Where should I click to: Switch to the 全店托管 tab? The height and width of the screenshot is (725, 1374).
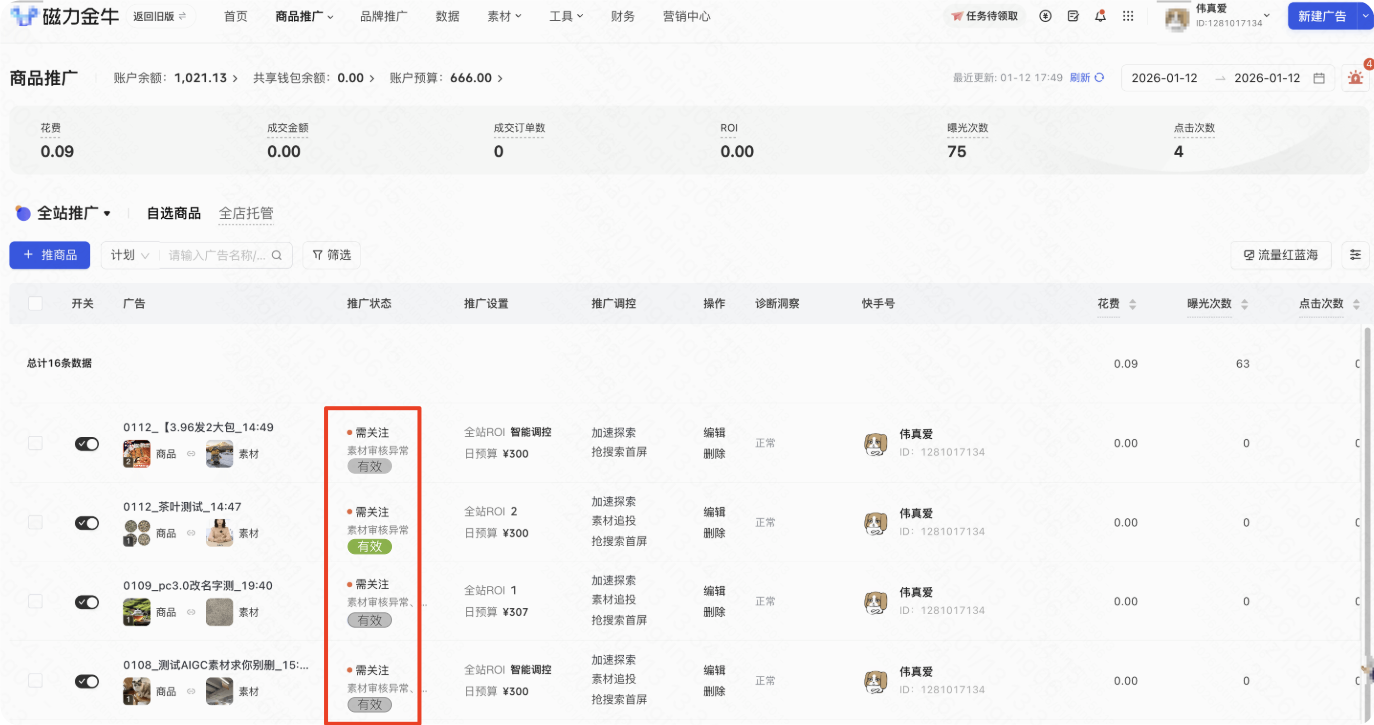pyautogui.click(x=246, y=212)
